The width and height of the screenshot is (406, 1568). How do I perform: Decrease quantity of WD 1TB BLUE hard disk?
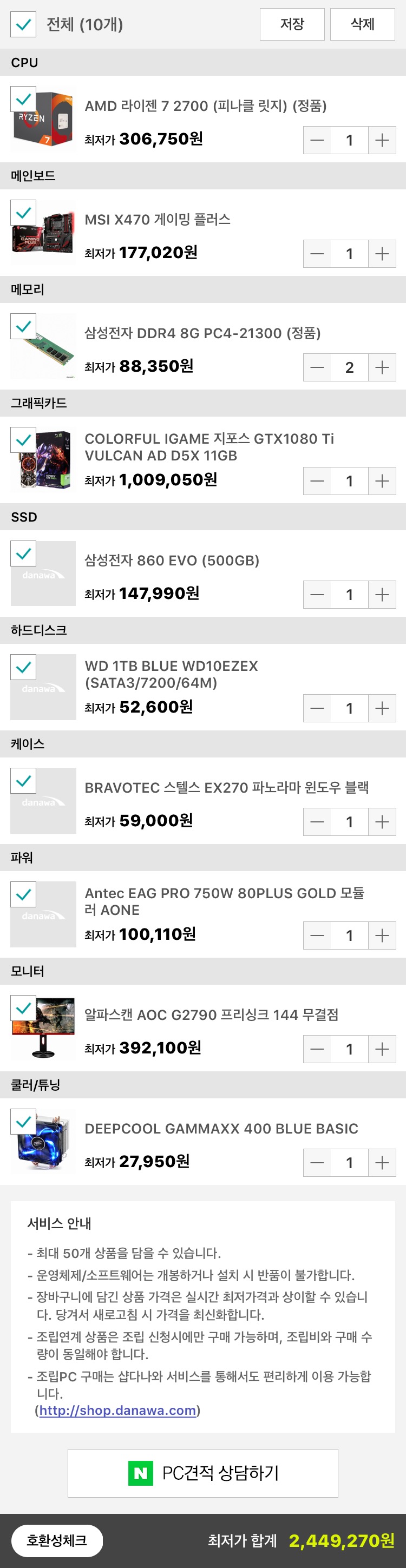[x=317, y=708]
